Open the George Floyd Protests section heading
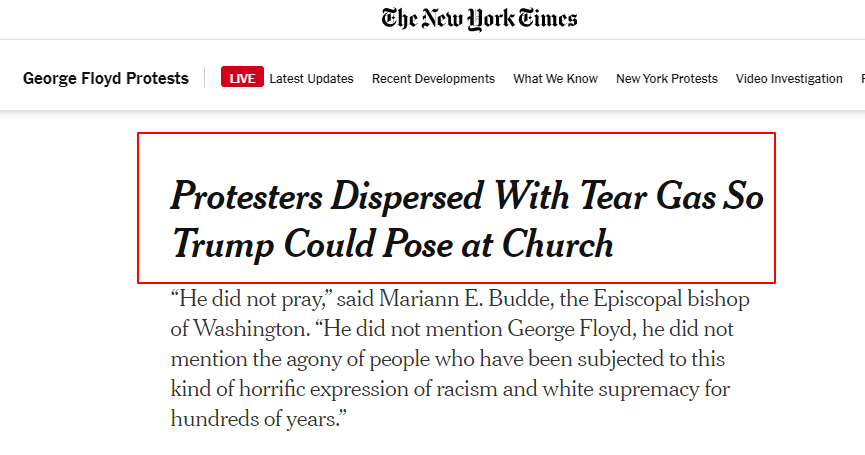The image size is (865, 455). coord(106,78)
